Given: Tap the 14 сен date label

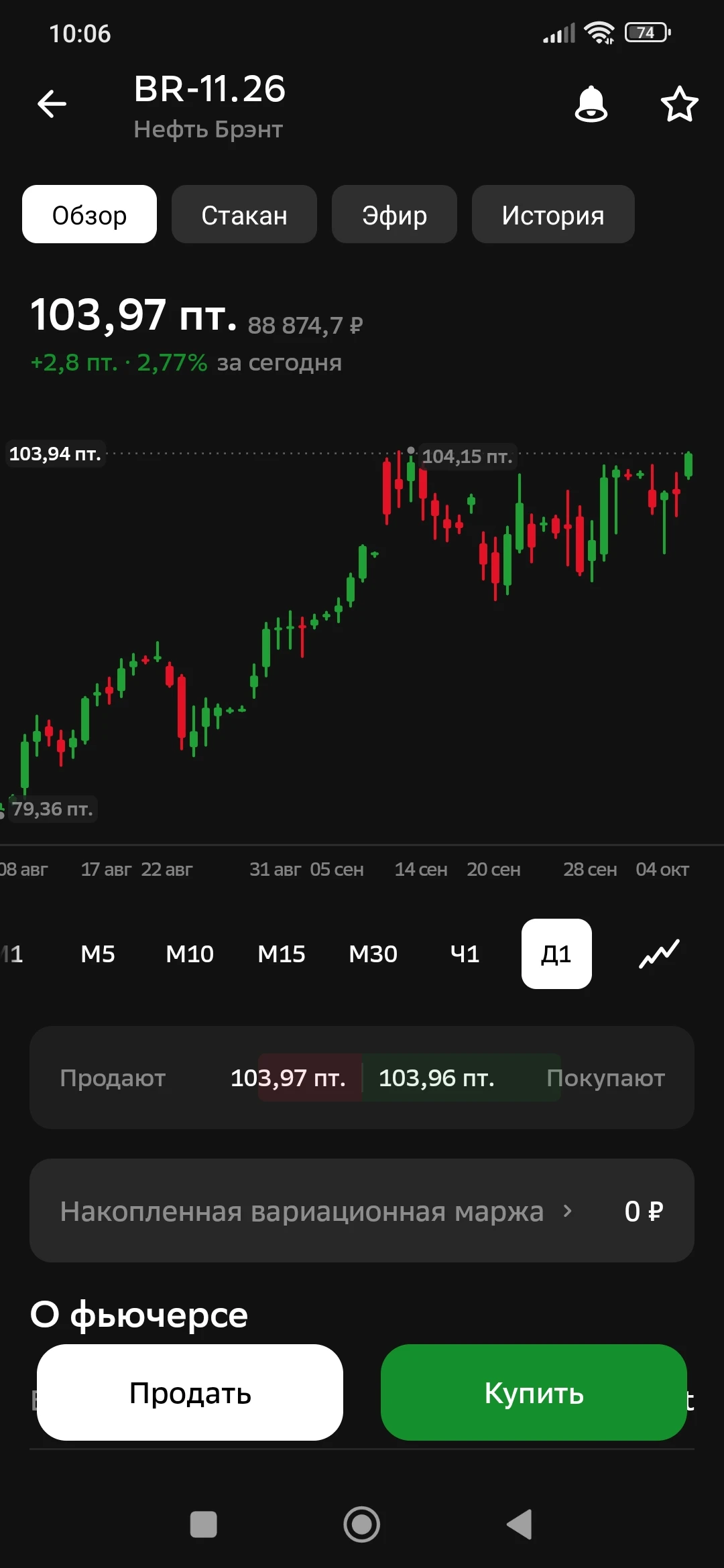Looking at the screenshot, I should point(421,870).
